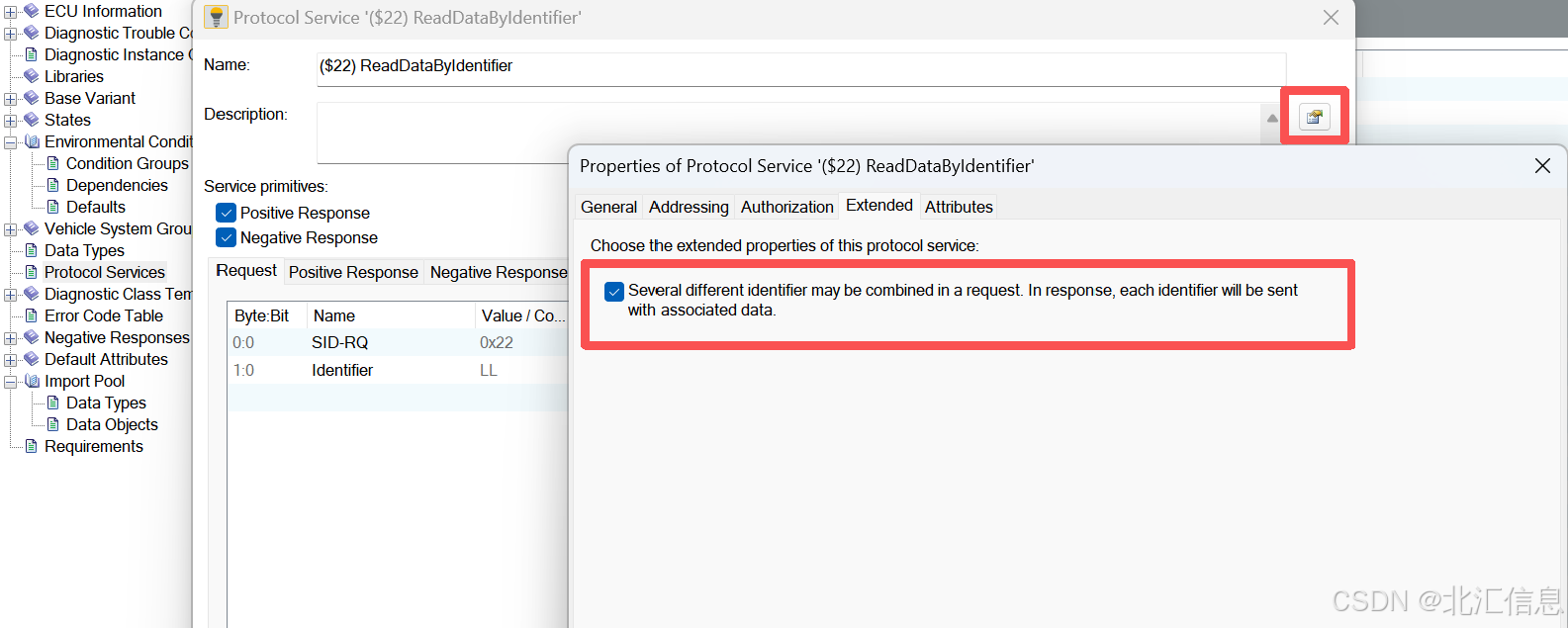Switch to the Addressing tab
The height and width of the screenshot is (628, 1568).
[x=689, y=207]
